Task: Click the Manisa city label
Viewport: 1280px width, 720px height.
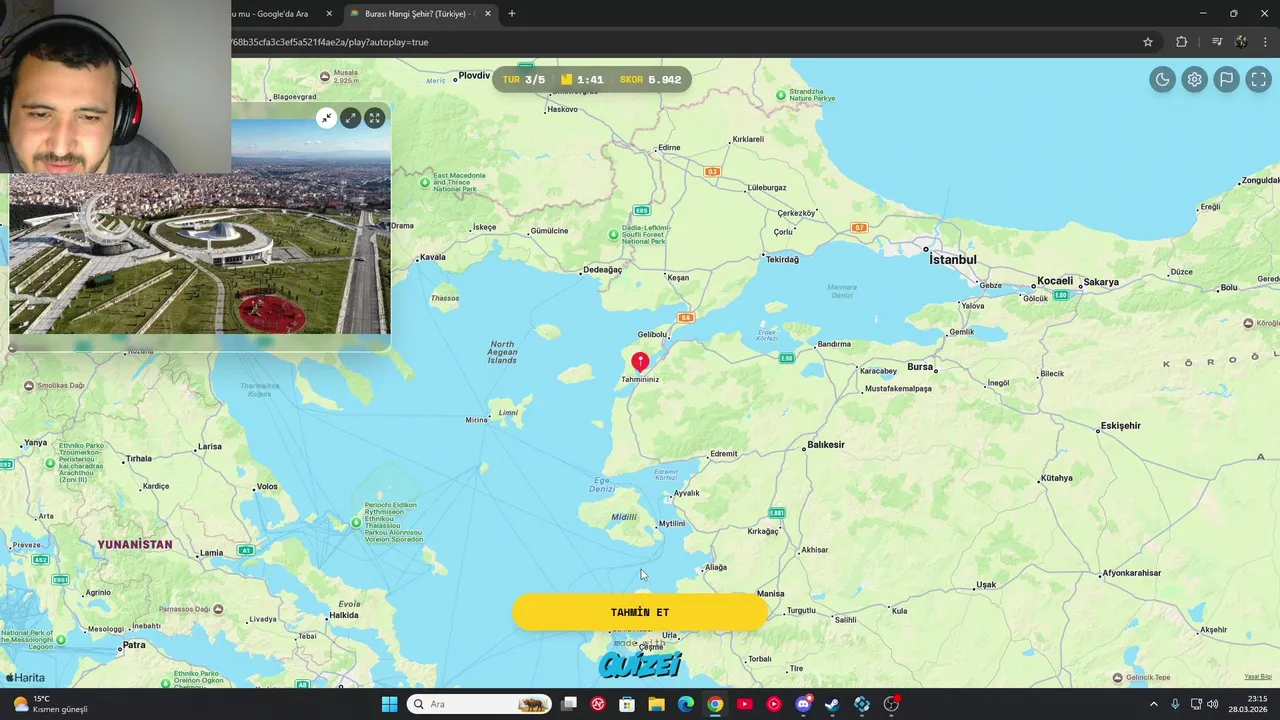Action: click(770, 594)
